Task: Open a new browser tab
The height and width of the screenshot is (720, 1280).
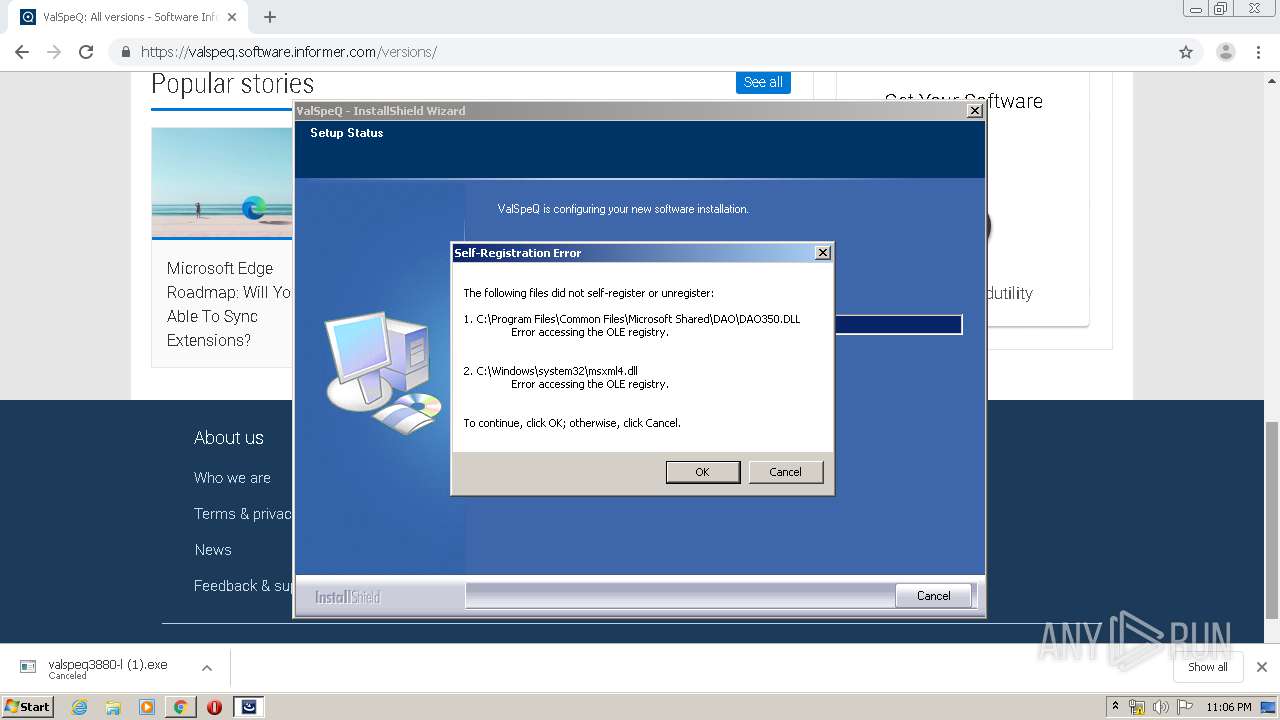Action: (x=269, y=17)
